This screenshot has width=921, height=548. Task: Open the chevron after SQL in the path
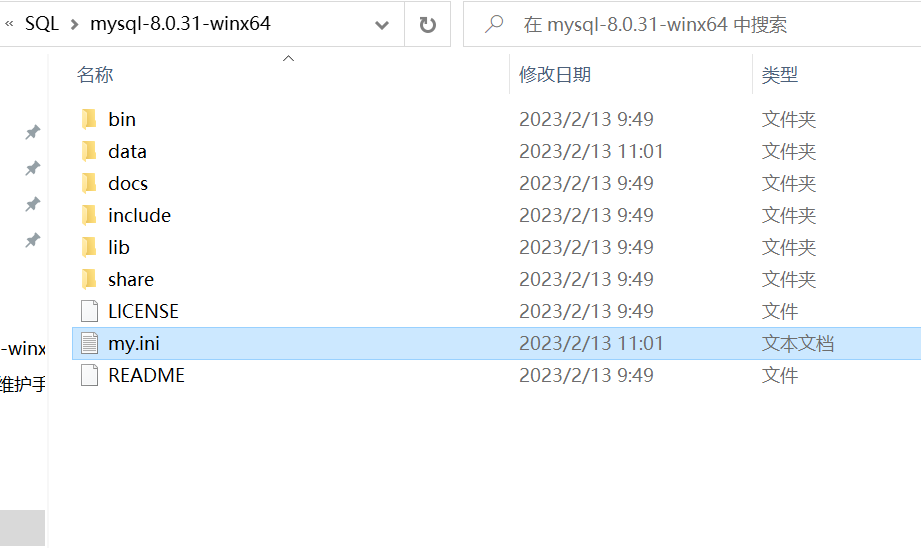tap(74, 24)
